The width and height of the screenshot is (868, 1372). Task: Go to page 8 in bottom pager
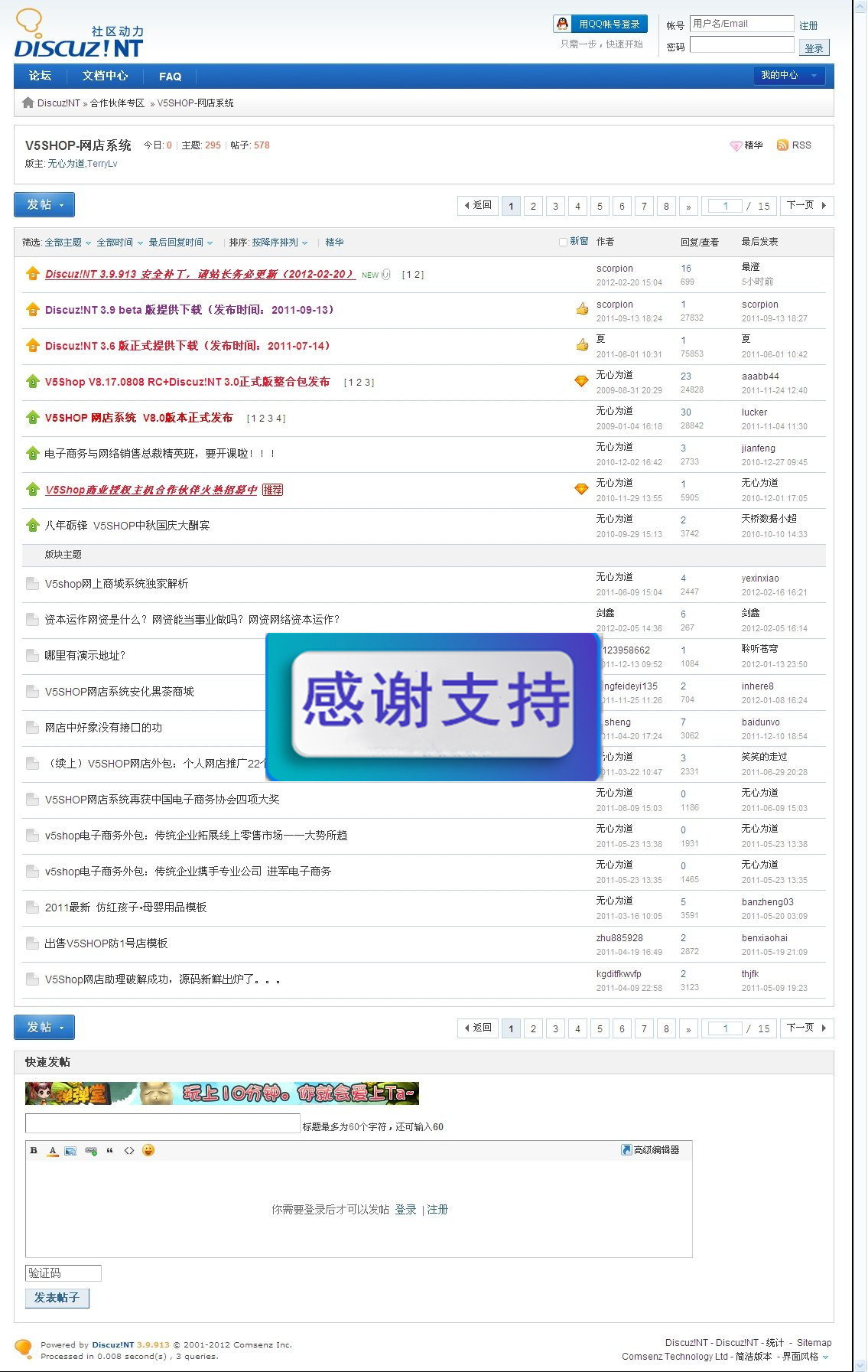click(x=666, y=1028)
